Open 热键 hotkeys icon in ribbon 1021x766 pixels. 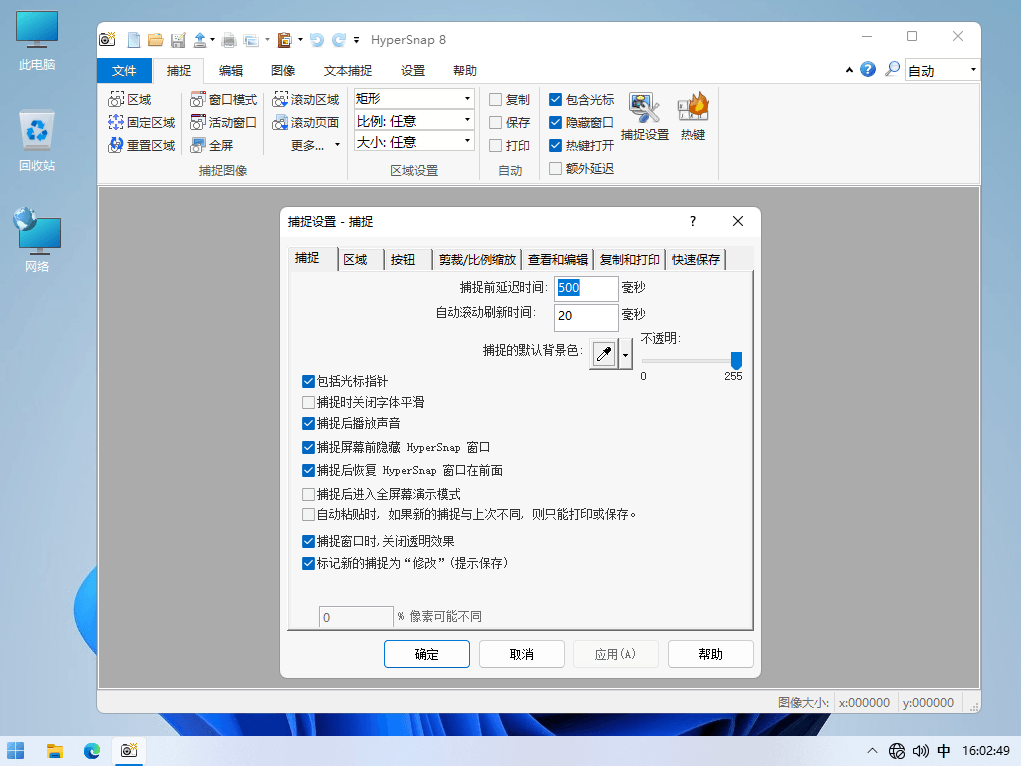(693, 117)
